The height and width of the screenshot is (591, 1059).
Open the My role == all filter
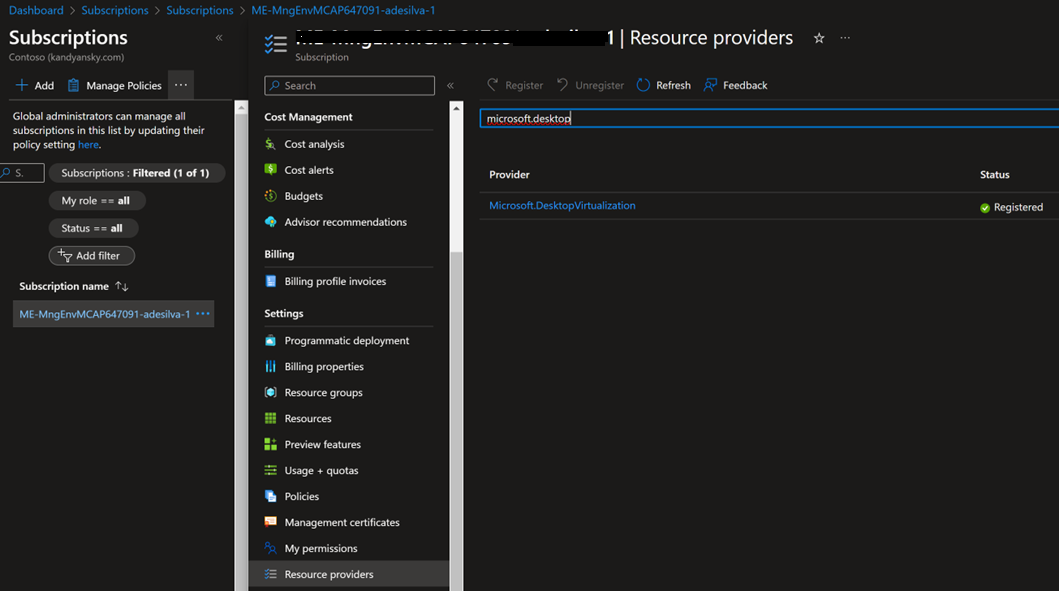97,201
